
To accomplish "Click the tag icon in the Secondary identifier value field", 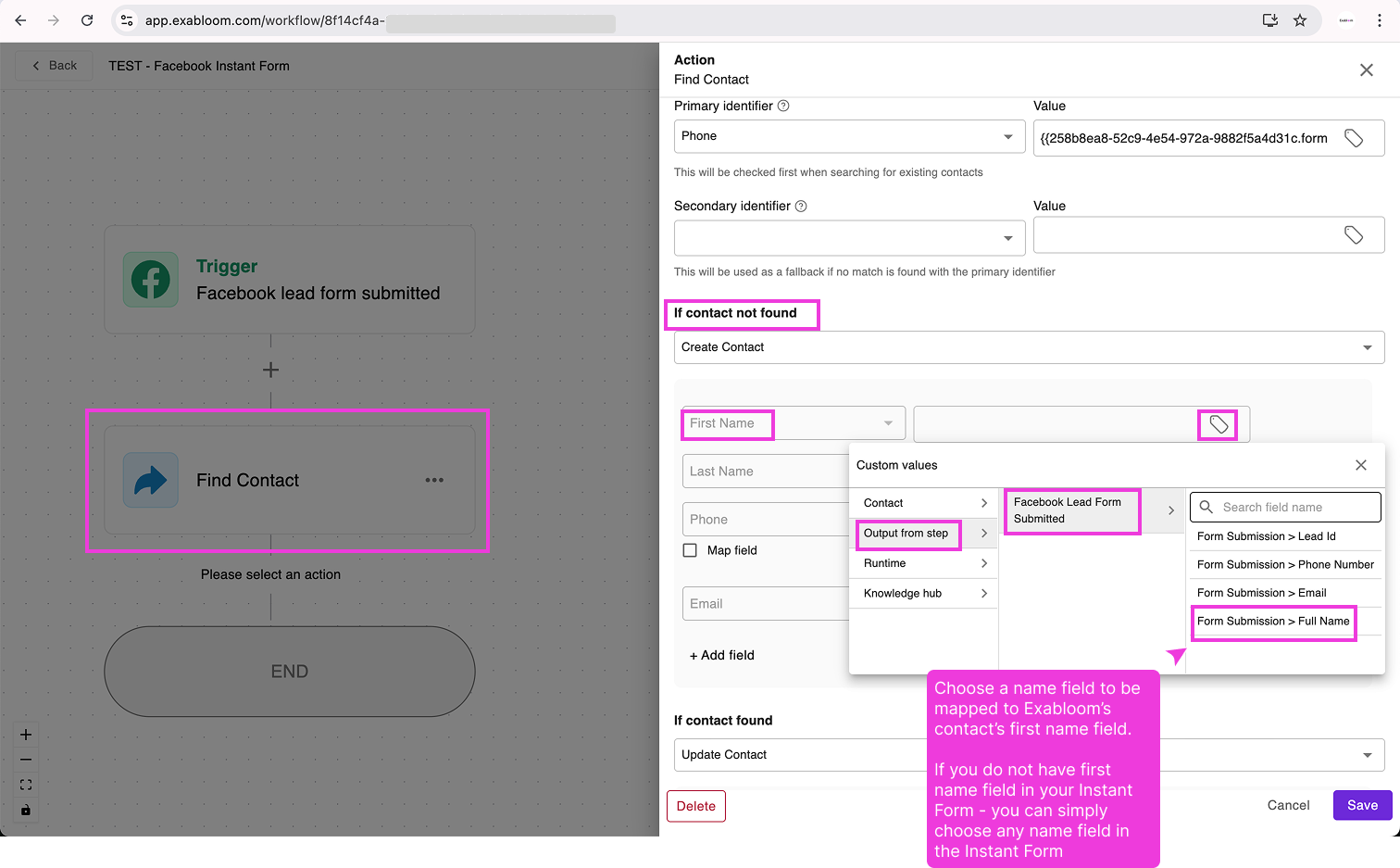I will pos(1354,234).
